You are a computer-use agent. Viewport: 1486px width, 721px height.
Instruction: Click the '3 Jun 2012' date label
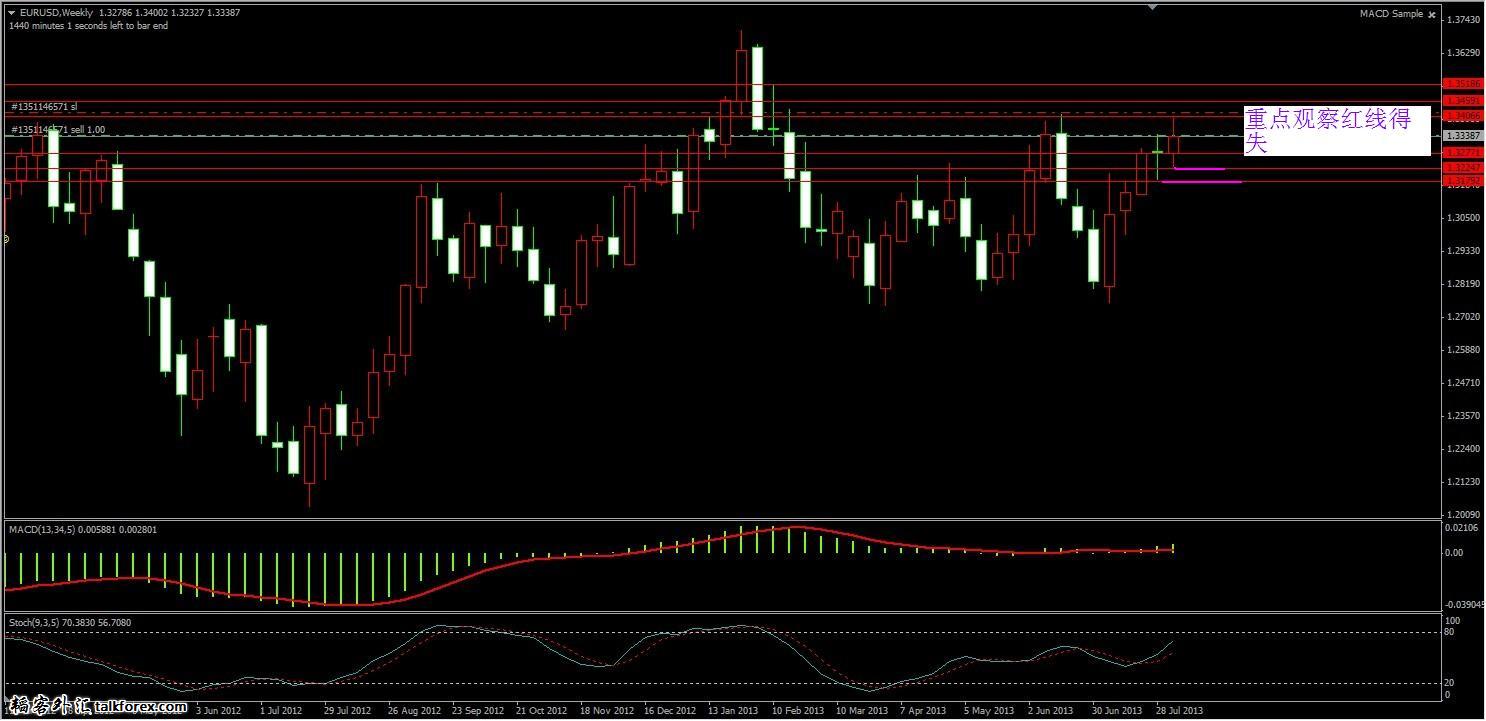tap(218, 711)
